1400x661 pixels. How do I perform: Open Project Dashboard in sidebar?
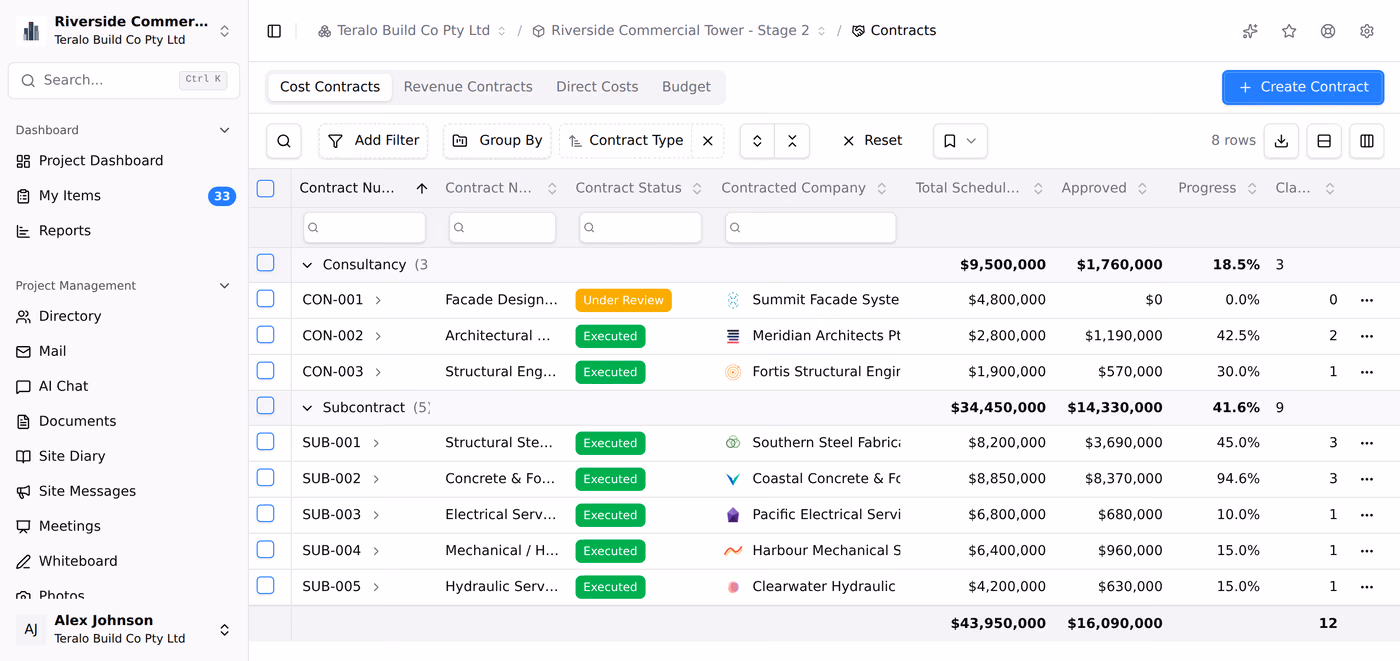(124, 161)
